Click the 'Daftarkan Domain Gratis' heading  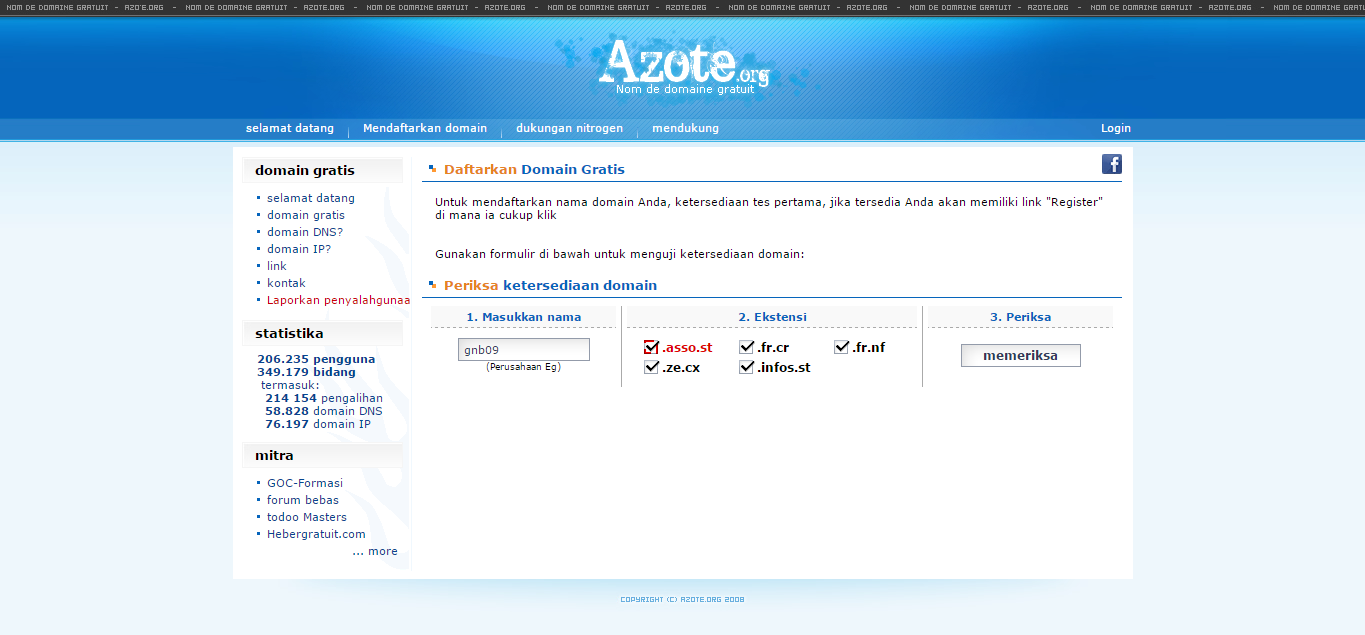pos(534,169)
